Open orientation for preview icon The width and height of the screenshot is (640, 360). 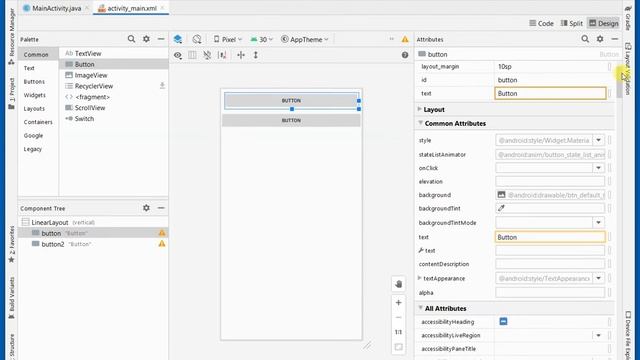coord(197,39)
